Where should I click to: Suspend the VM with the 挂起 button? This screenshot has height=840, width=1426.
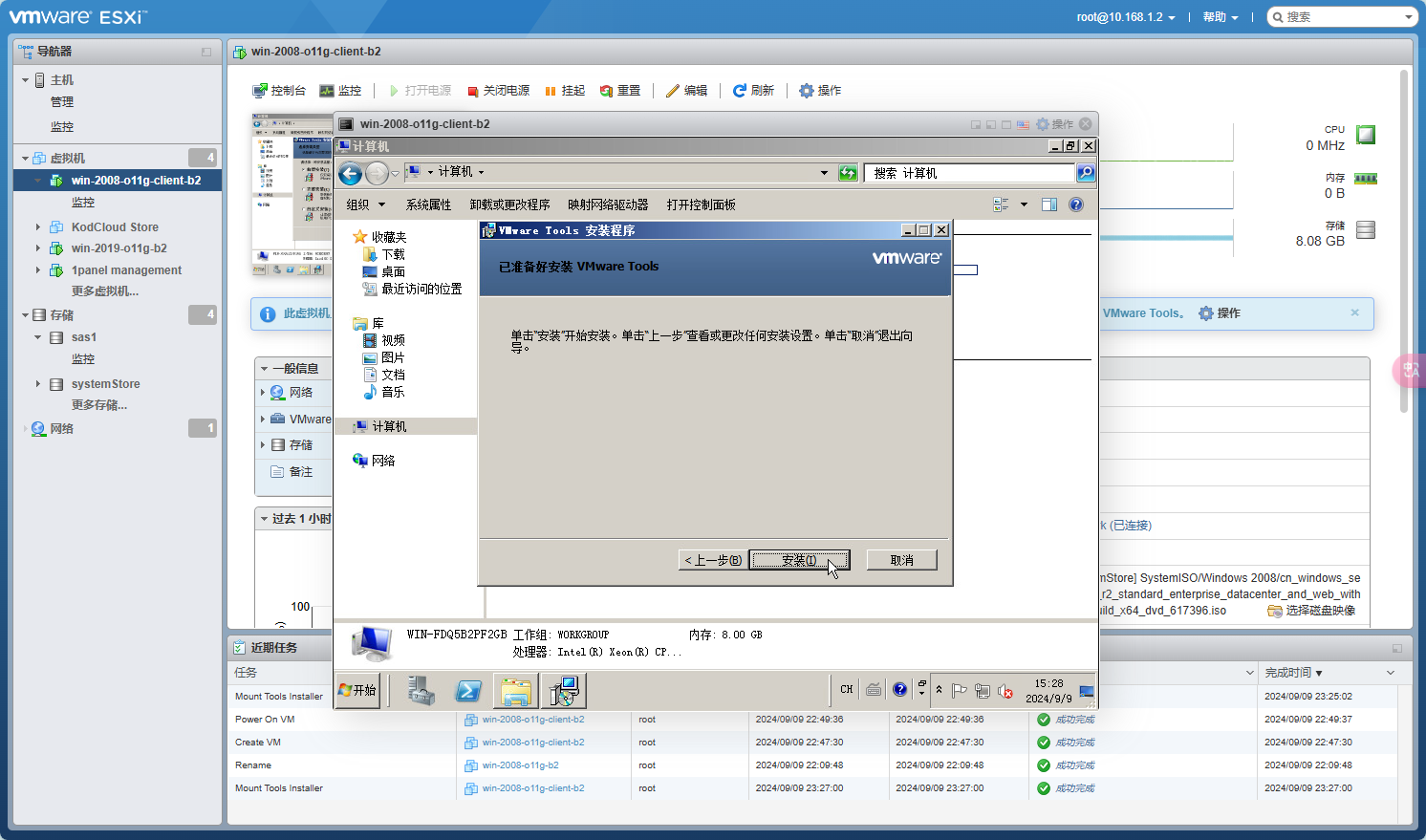[565, 91]
